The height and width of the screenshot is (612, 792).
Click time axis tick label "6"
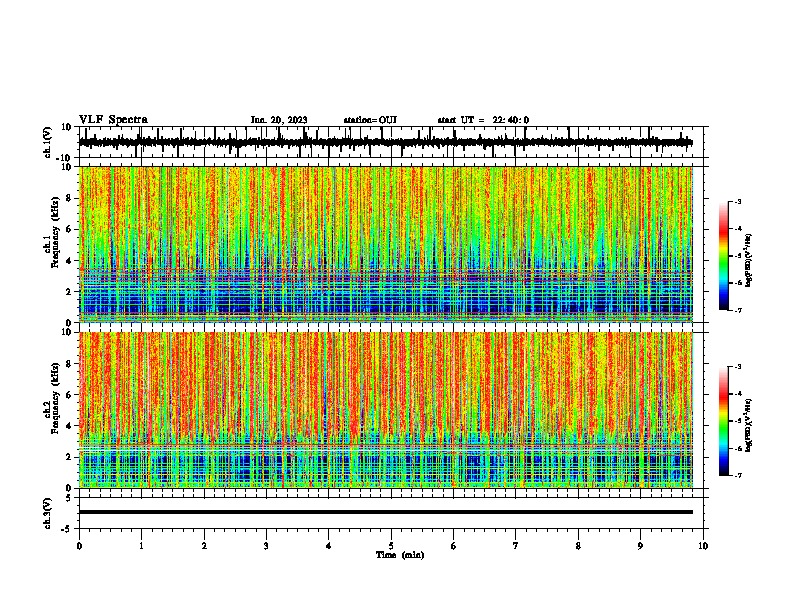coord(454,546)
